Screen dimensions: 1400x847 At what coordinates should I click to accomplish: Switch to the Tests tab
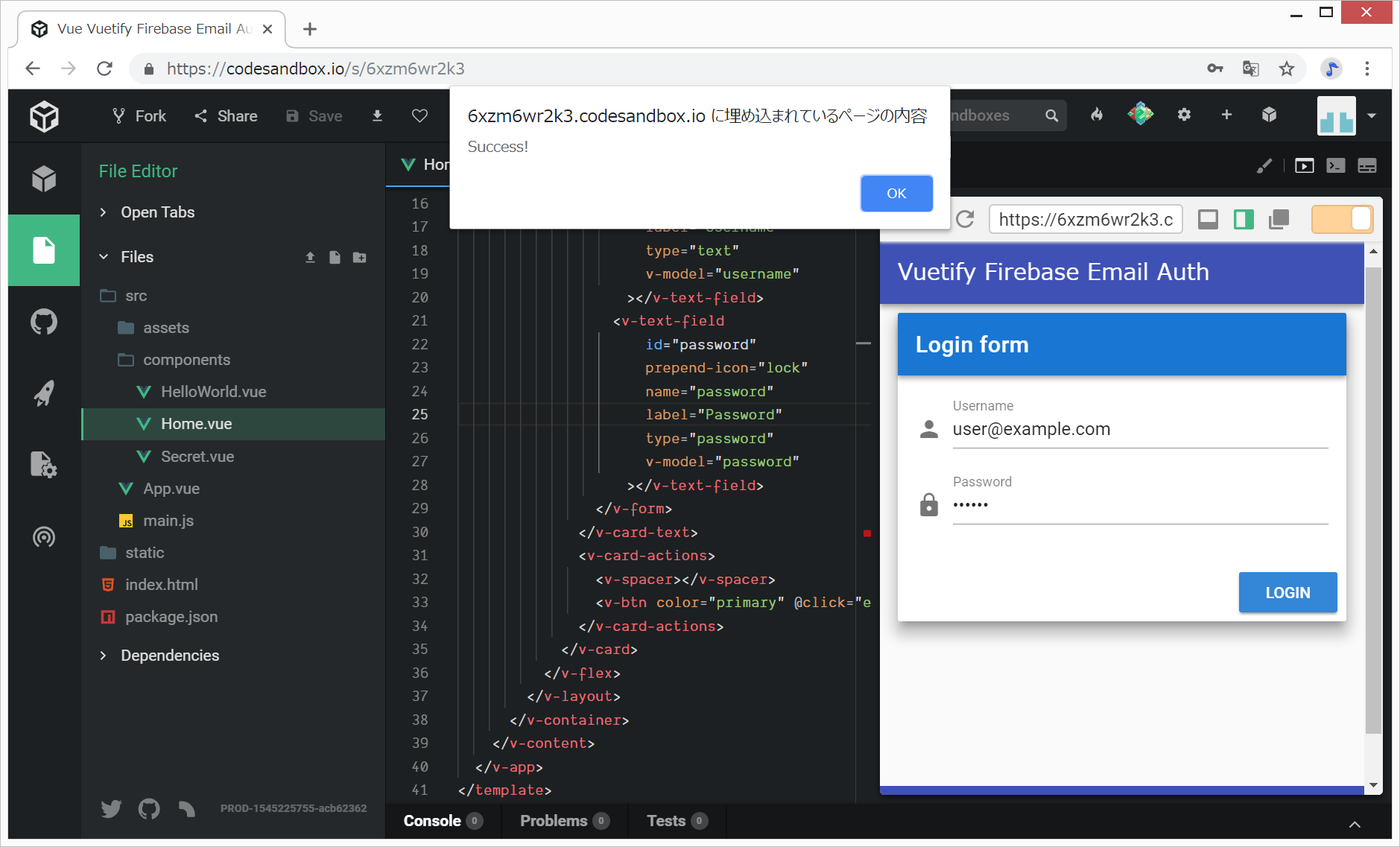[665, 821]
